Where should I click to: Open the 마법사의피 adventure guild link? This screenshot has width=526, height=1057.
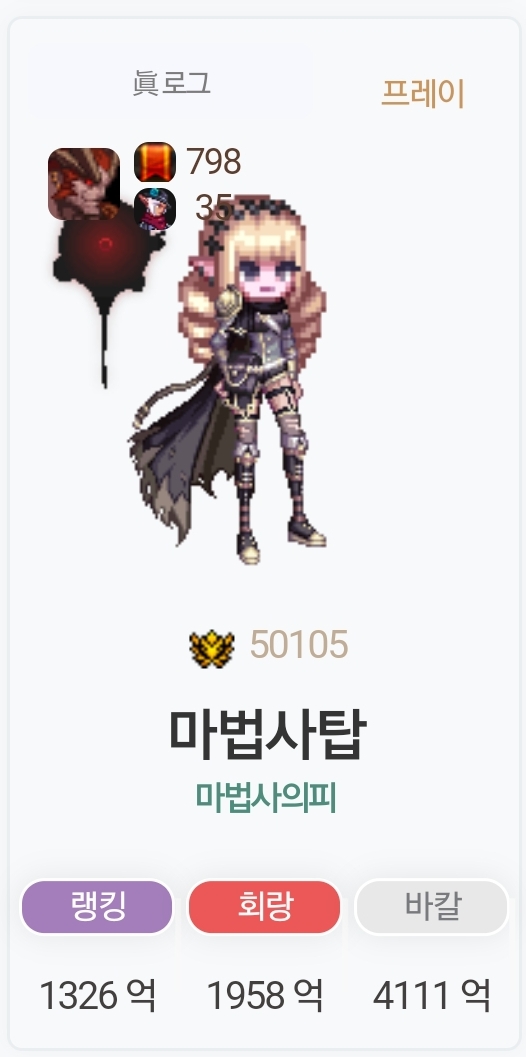[x=266, y=797]
